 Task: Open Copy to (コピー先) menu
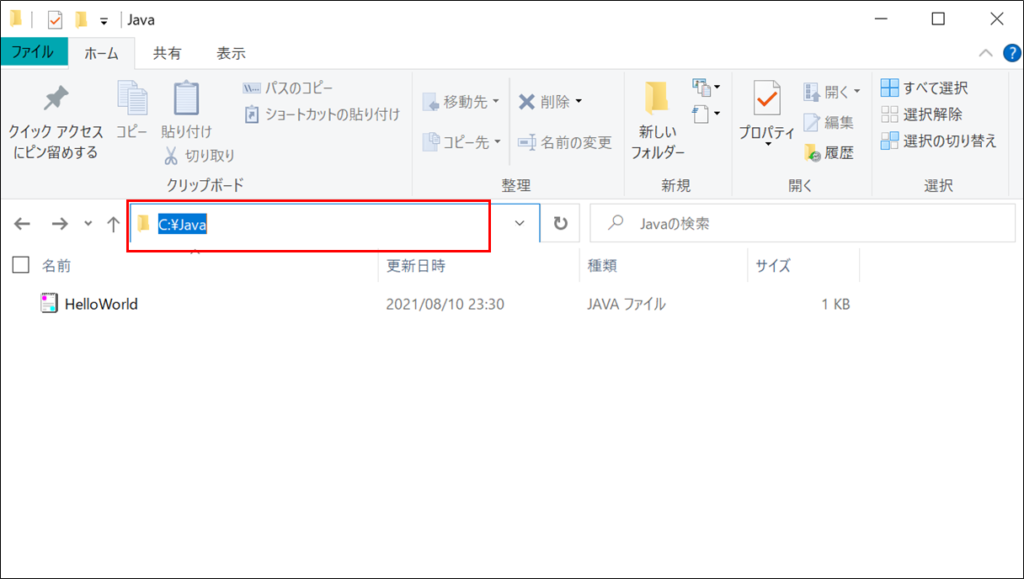point(461,142)
